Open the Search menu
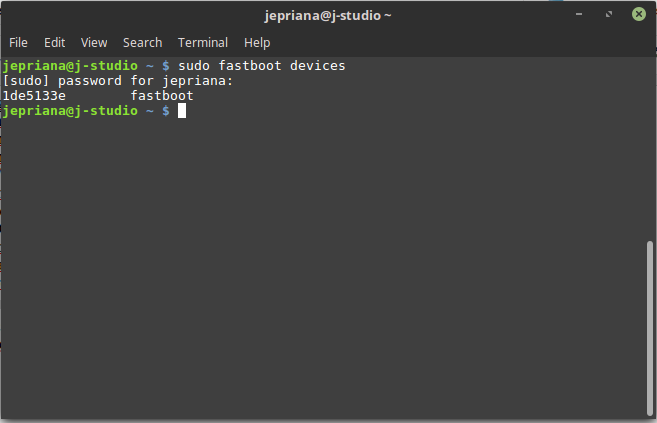Screen dimensions: 657x423 (x=142, y=42)
